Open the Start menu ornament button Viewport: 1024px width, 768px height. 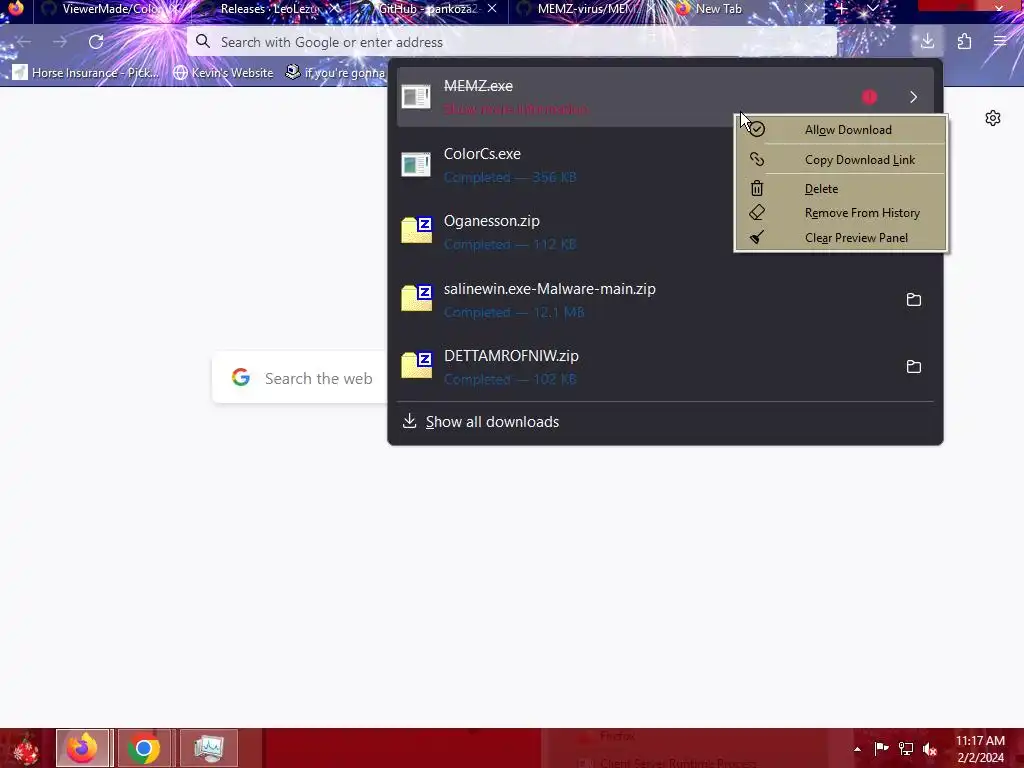26,748
